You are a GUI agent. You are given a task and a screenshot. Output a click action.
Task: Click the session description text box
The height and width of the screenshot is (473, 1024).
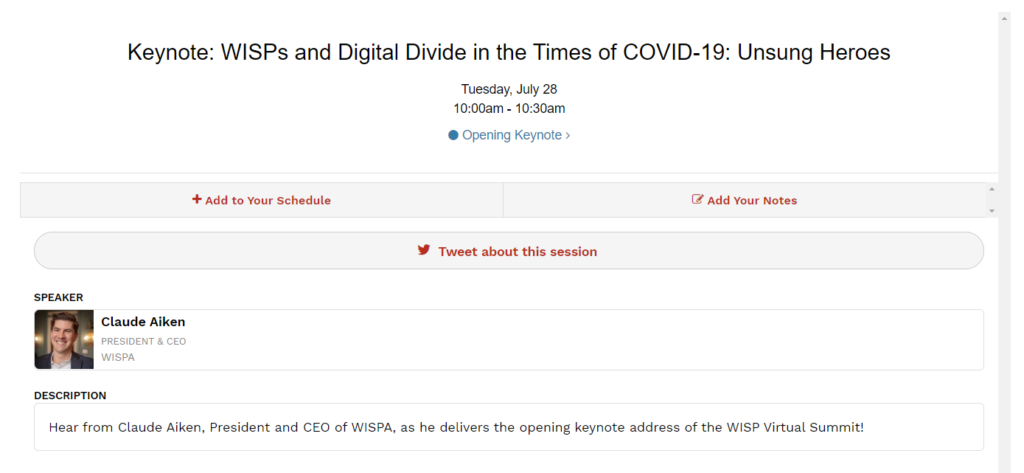tap(509, 427)
